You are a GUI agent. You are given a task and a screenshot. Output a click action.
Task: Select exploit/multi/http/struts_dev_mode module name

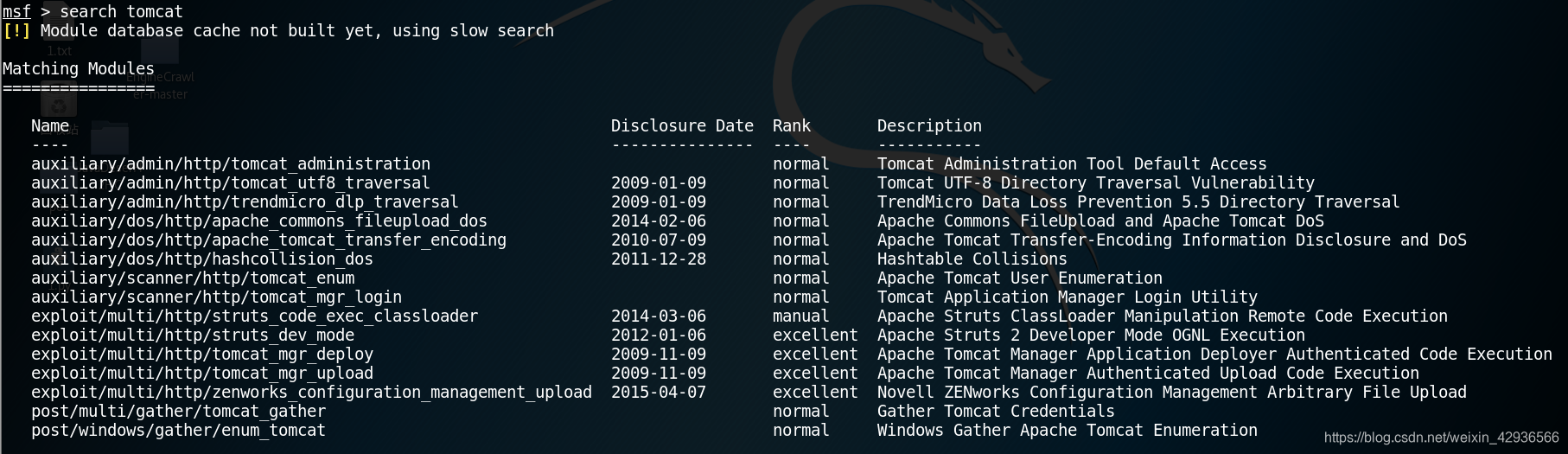tap(193, 336)
